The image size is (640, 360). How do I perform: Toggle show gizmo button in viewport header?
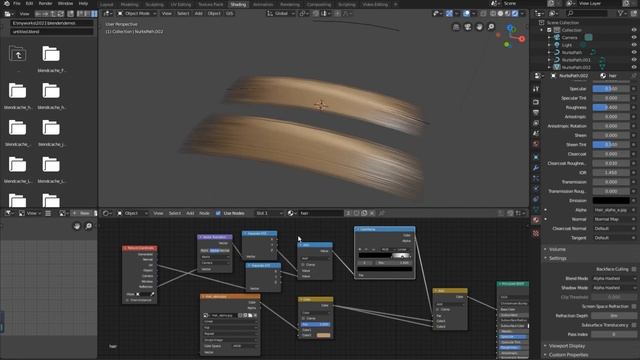(x=449, y=13)
